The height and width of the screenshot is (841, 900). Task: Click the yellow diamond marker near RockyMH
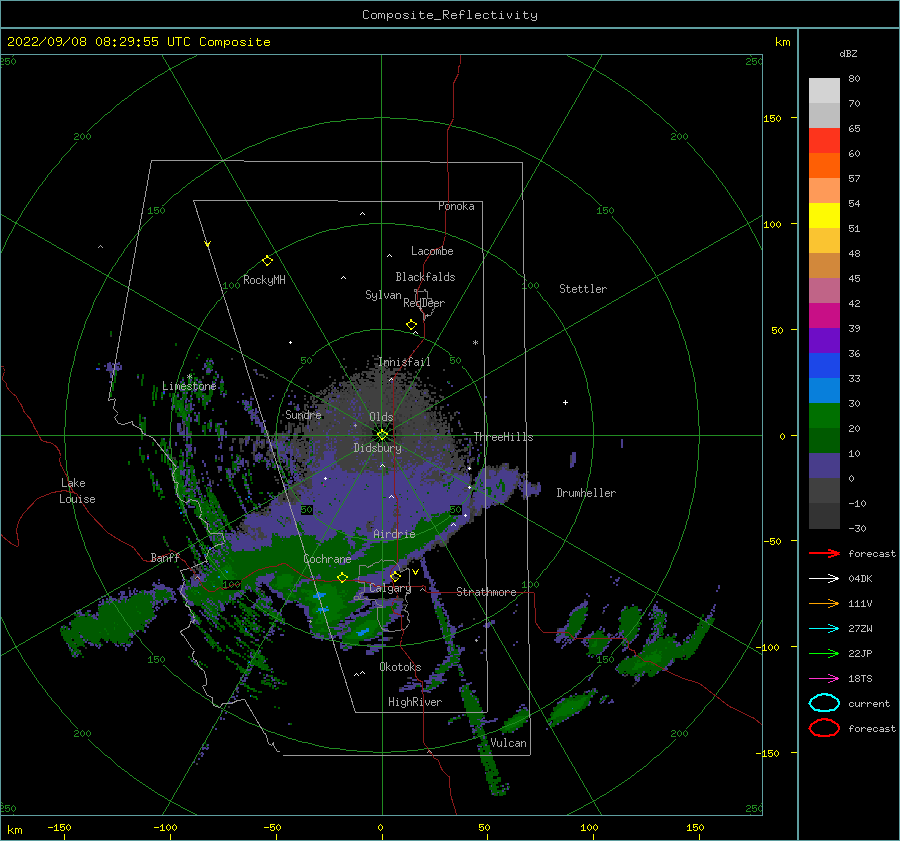267,261
